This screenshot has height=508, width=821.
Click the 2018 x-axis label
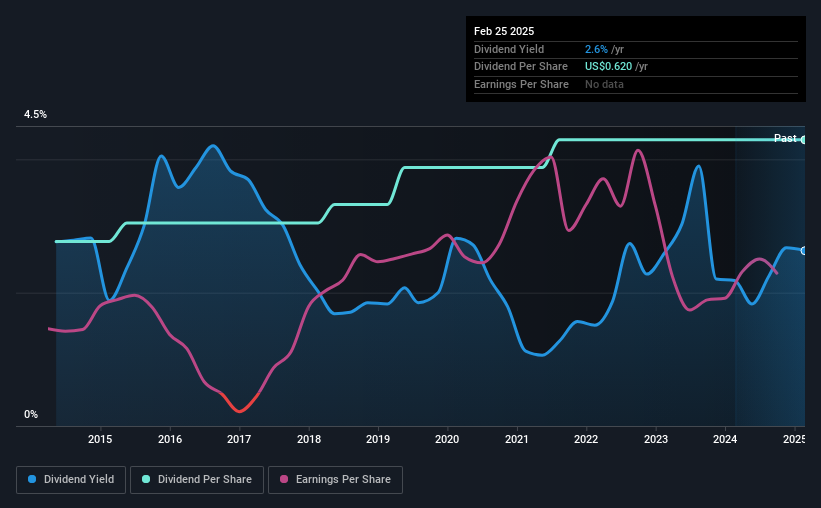(x=309, y=439)
